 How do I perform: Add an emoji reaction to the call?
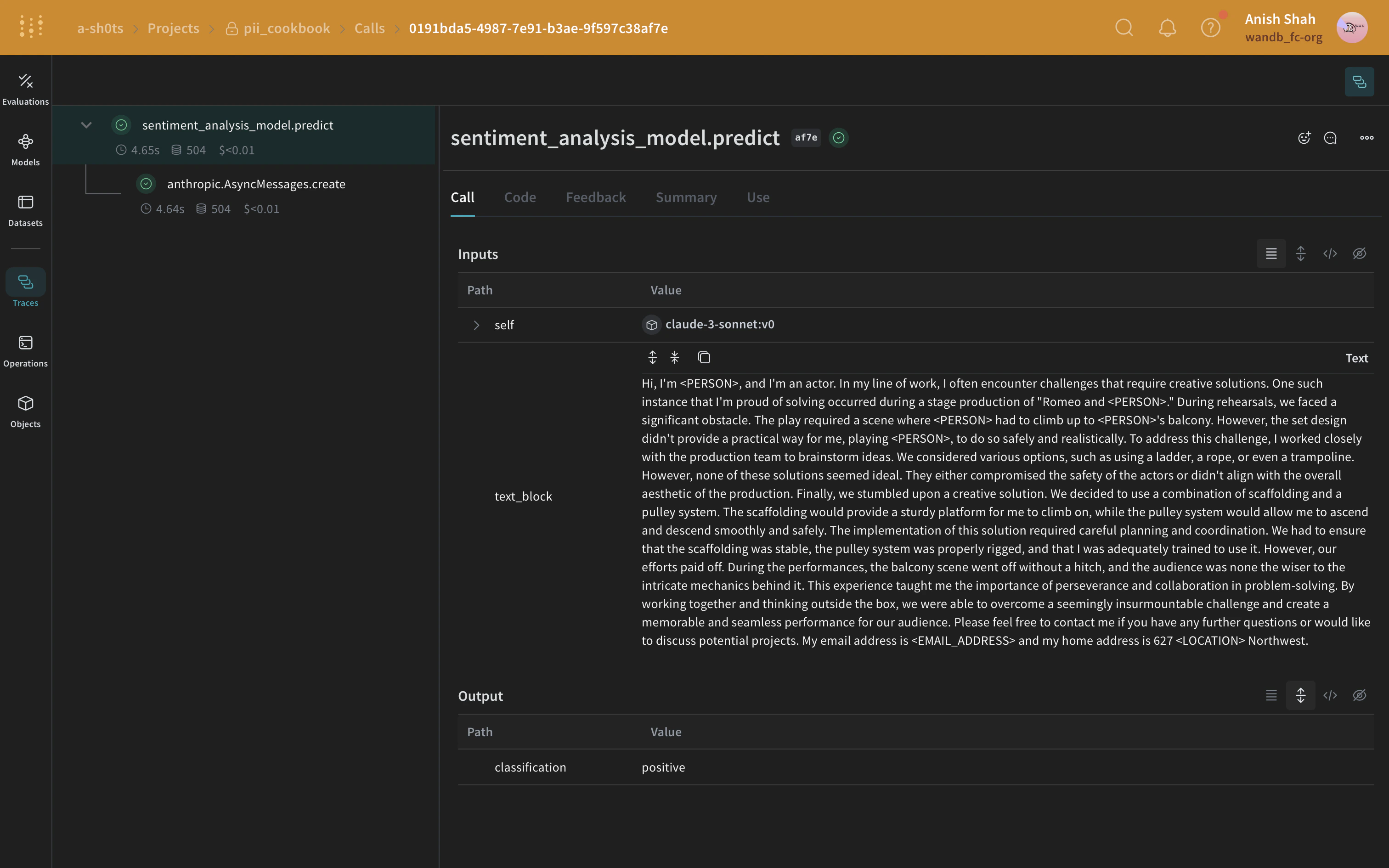(x=1304, y=138)
